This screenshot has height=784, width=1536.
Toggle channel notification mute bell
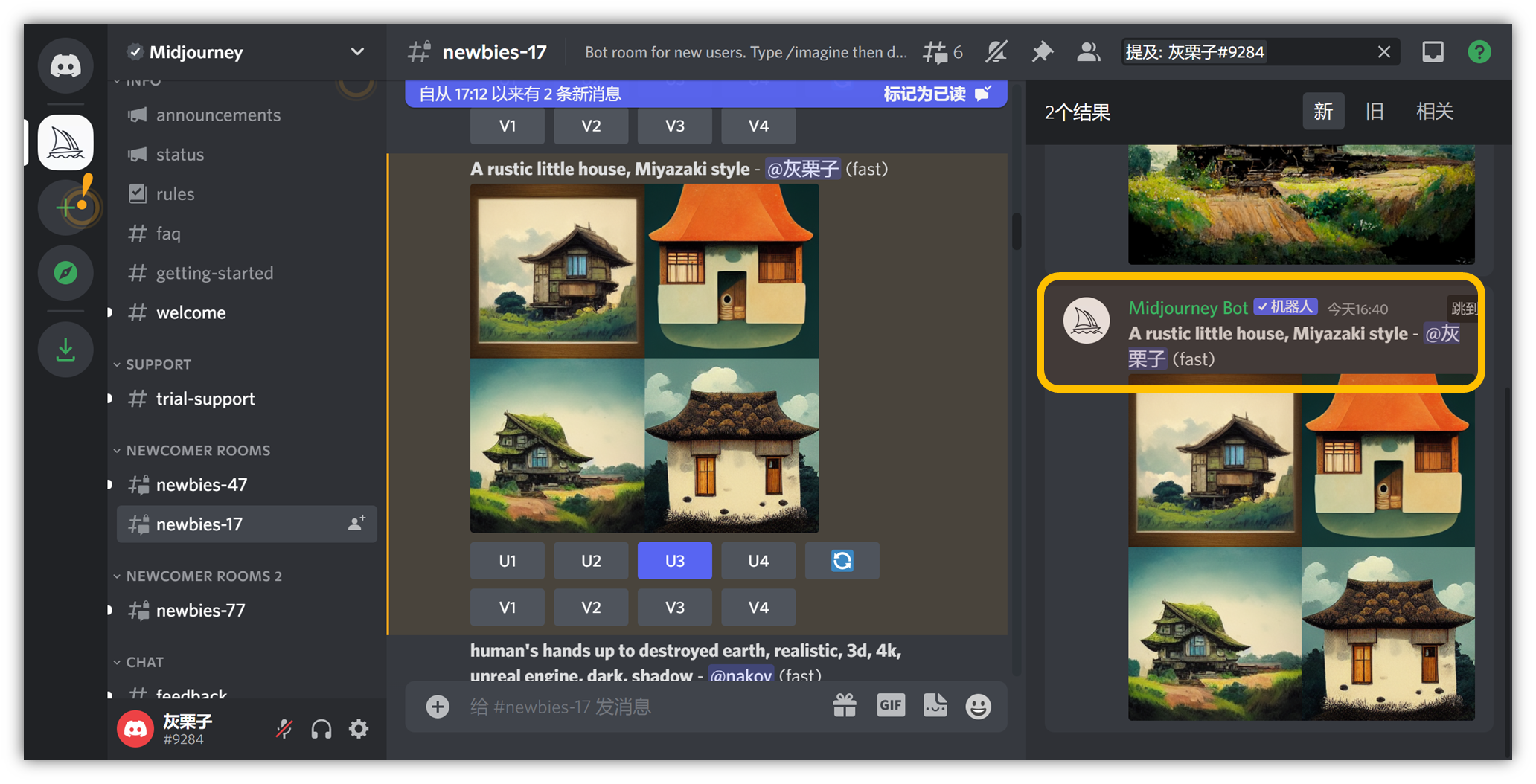(996, 52)
